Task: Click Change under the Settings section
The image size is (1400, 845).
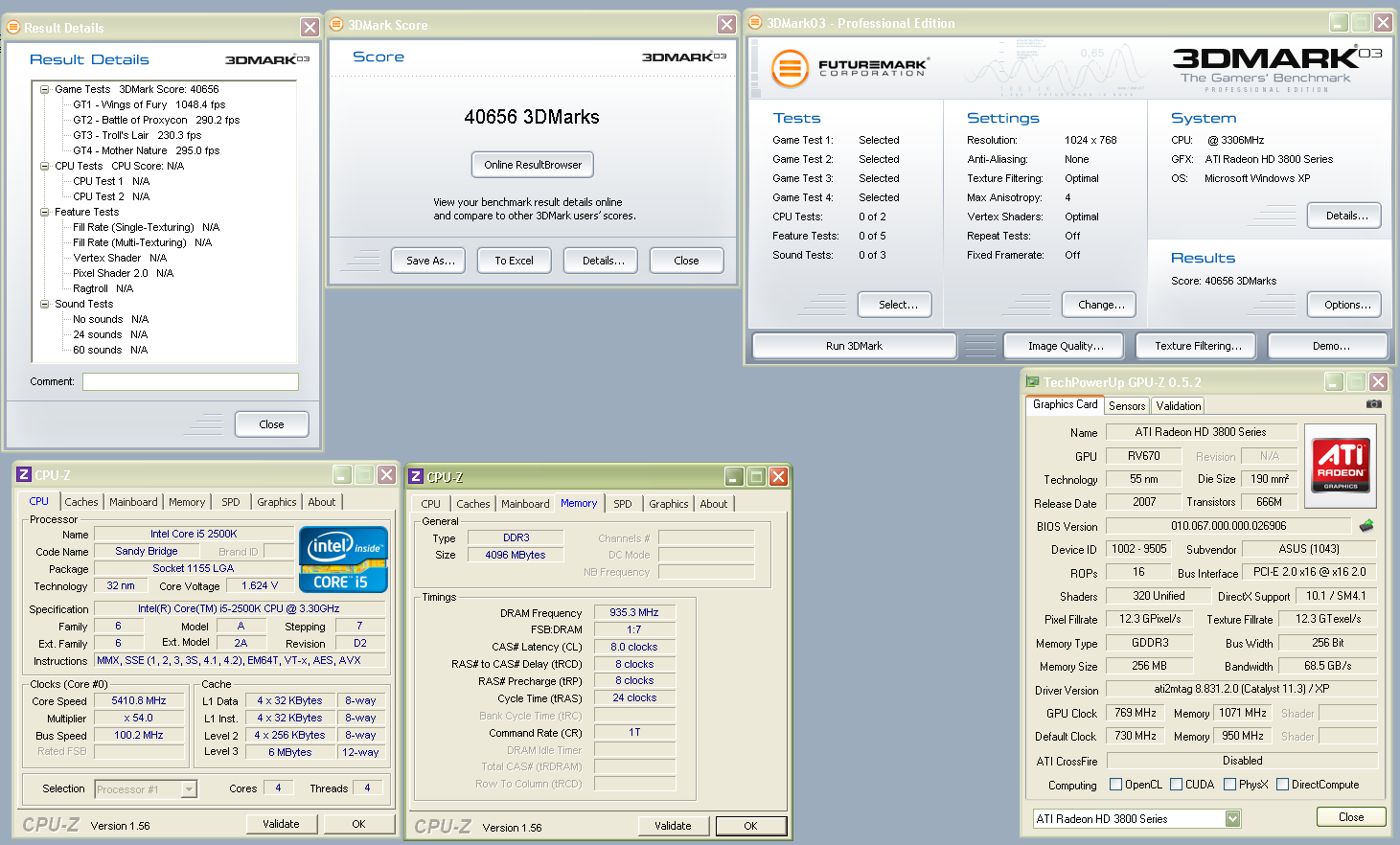Action: coord(1101,305)
